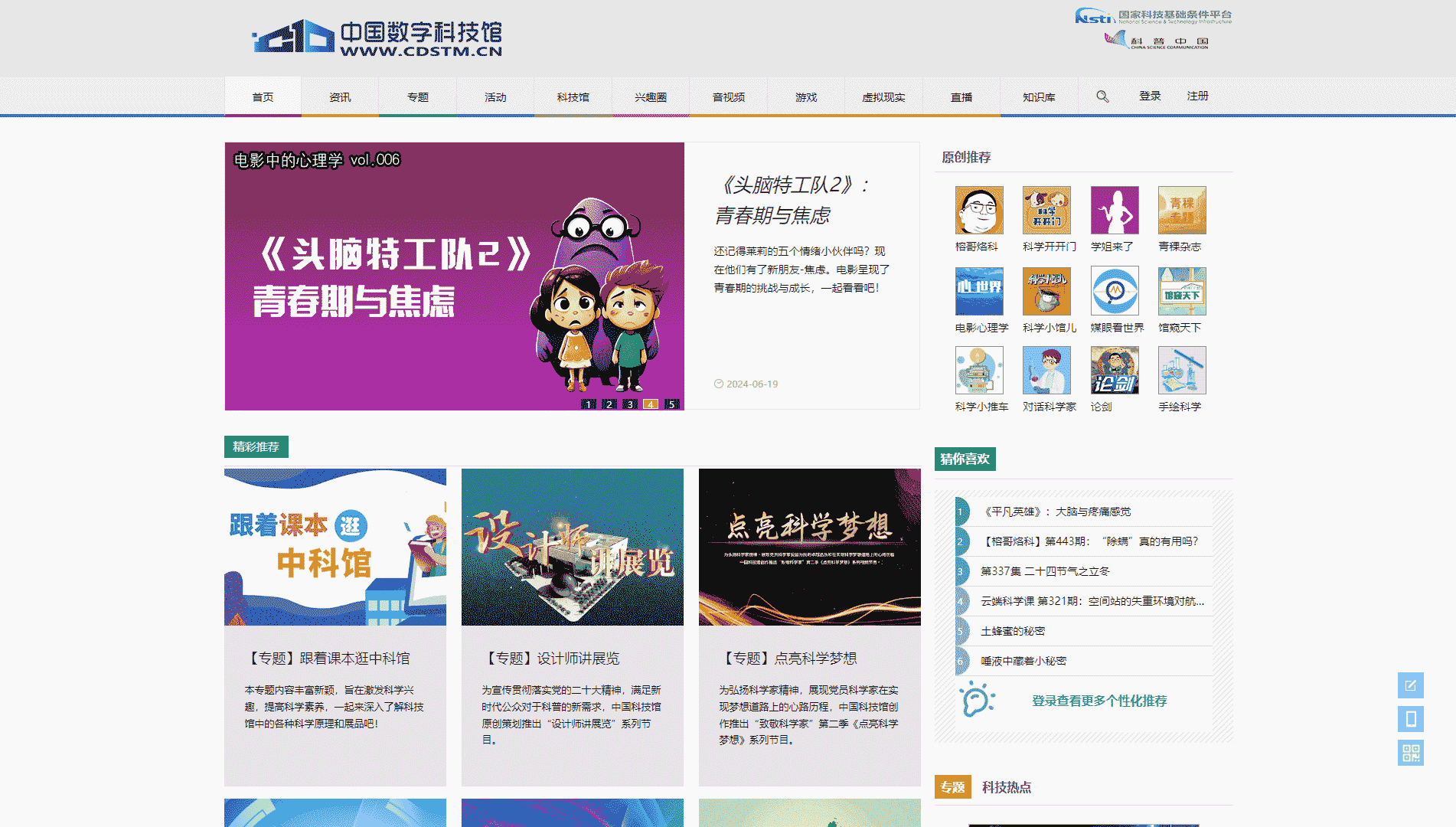Select the 科技热点 tab
Image resolution: width=1456 pixels, height=827 pixels.
point(1007,787)
